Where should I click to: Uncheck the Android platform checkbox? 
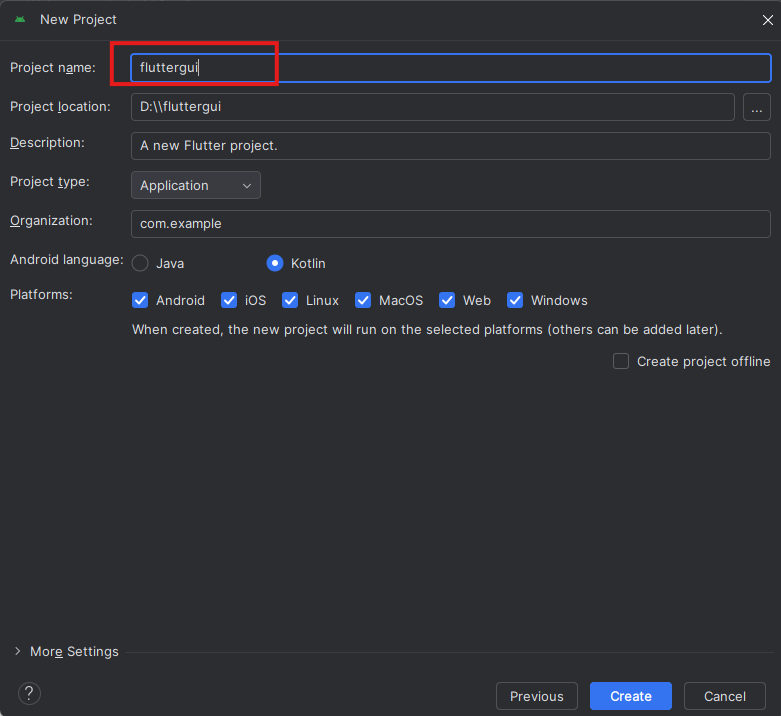141,300
